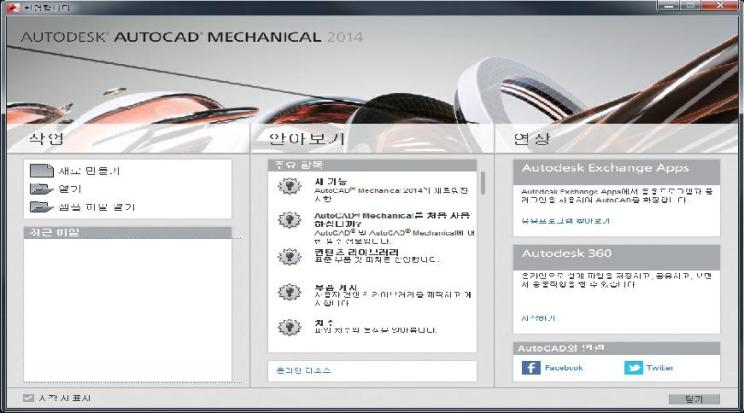Click inside the empty recent files (최근 파일) list
744x413 pixels.
(126, 310)
